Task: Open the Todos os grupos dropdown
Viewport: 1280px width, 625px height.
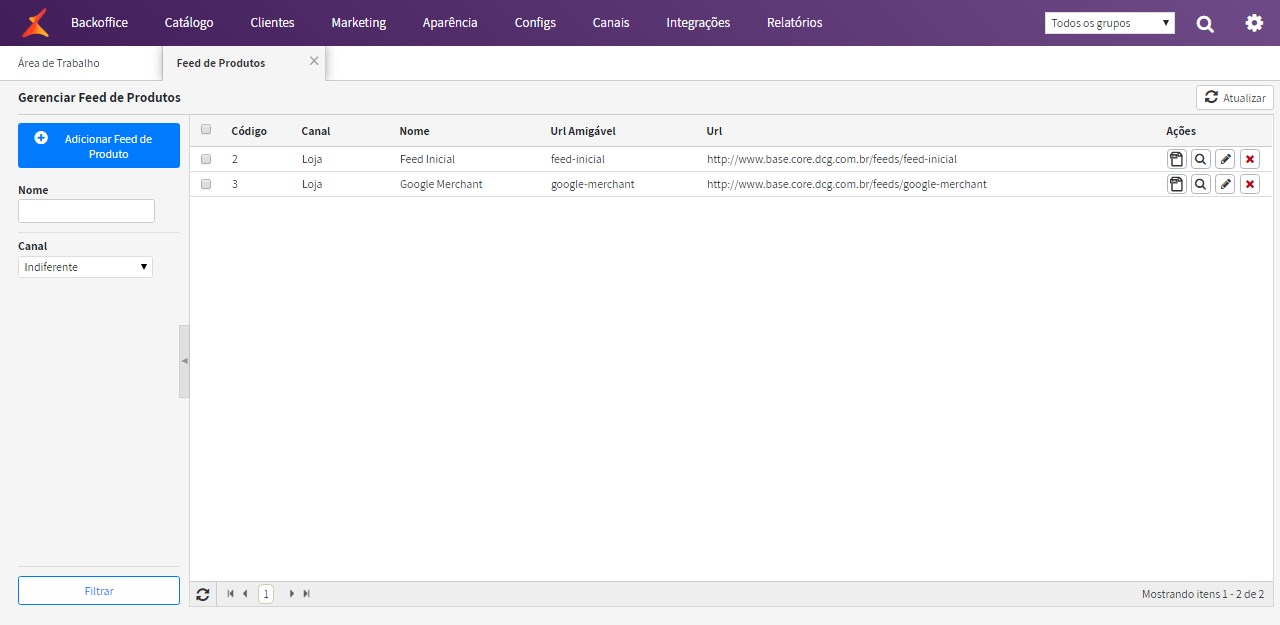Action: [1110, 23]
